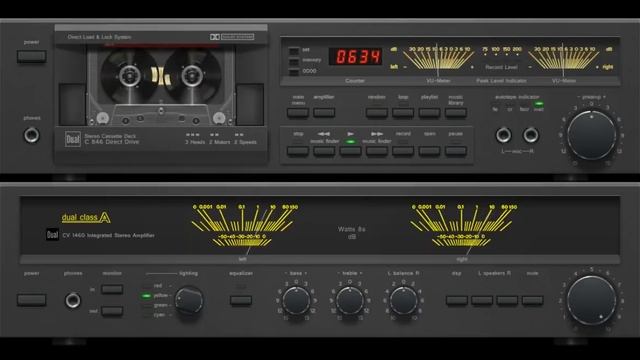Click the red 0634 counter display
The height and width of the screenshot is (360, 640).
355,57
